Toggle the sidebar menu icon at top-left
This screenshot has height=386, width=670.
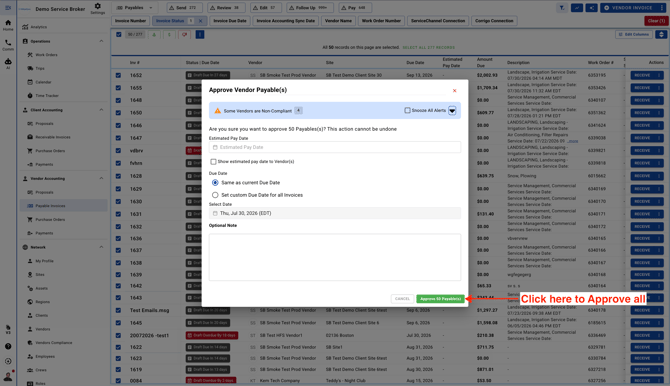coord(8,8)
